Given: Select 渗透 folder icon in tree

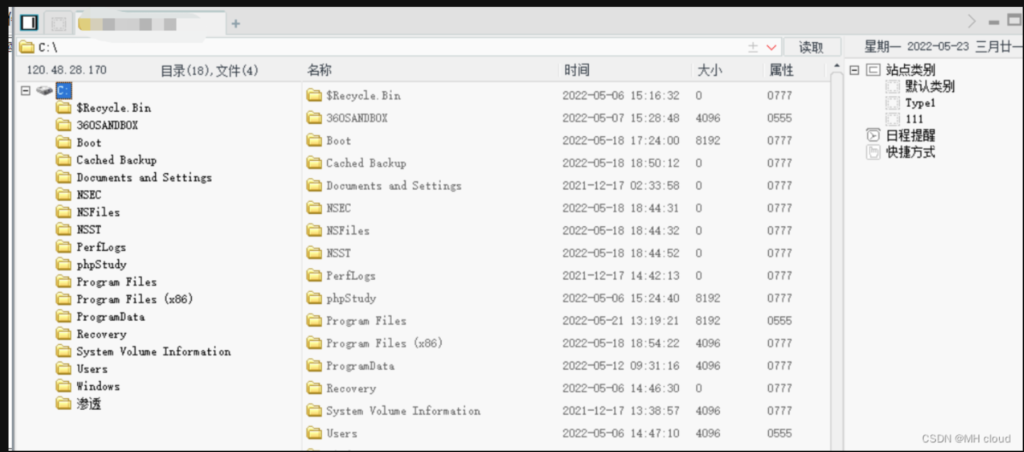Looking at the screenshot, I should (x=63, y=404).
